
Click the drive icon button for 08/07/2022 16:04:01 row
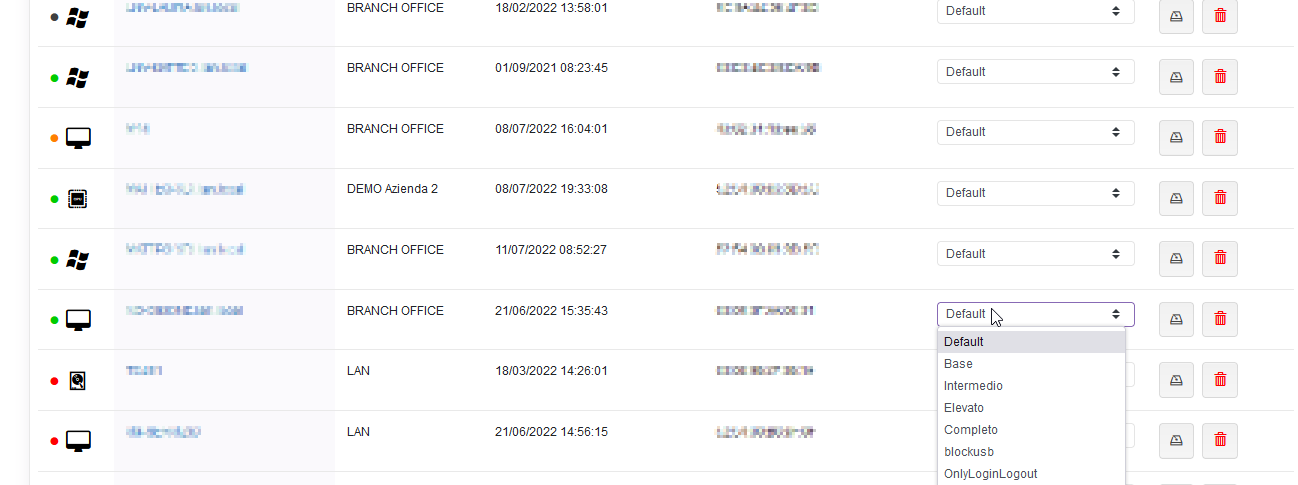click(x=1176, y=138)
